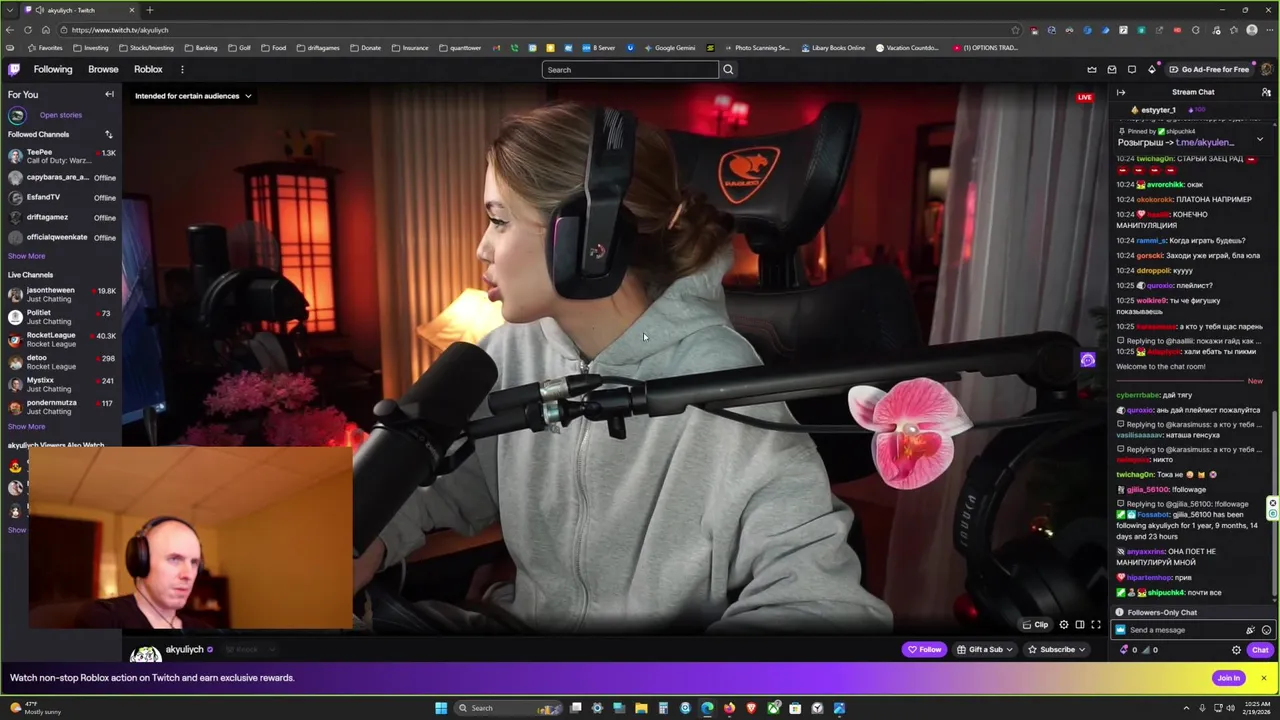1280x720 pixels.
Task: Toggle theatre mode in player
Action: (x=1080, y=625)
